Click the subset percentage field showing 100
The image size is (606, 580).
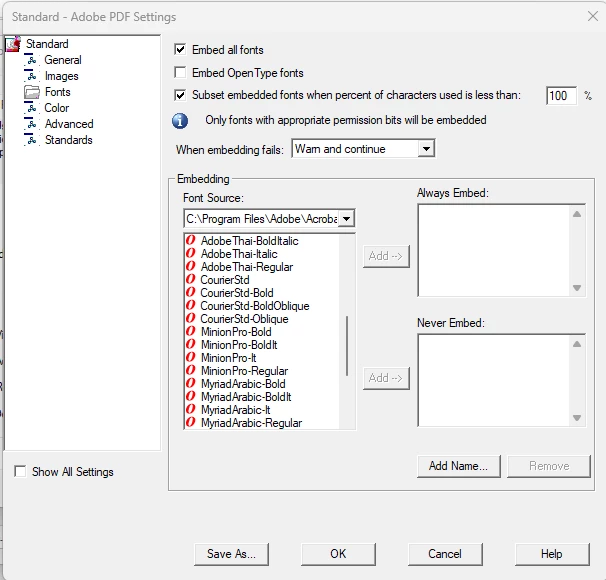[x=562, y=96]
